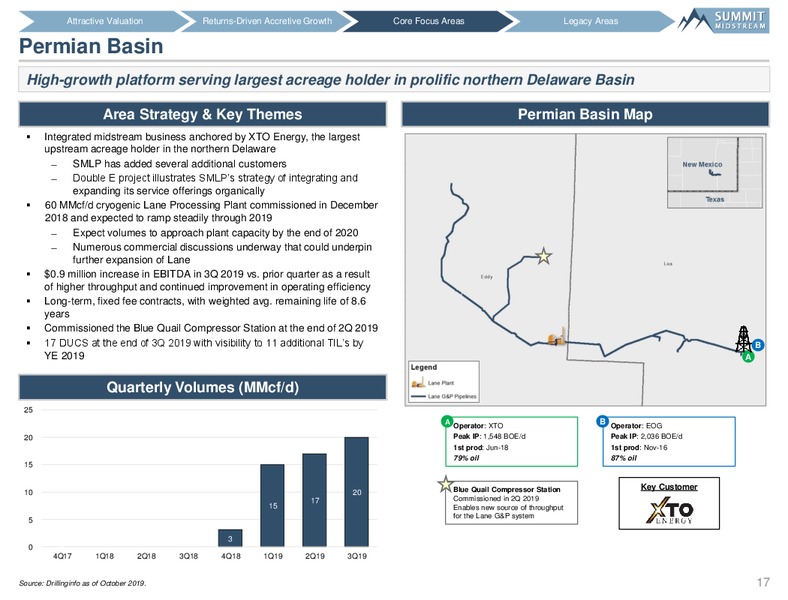Viewport: 788px width, 600px height.
Task: Click Numerous commercial discussions underway sub-bullet
Action: [x=222, y=253]
